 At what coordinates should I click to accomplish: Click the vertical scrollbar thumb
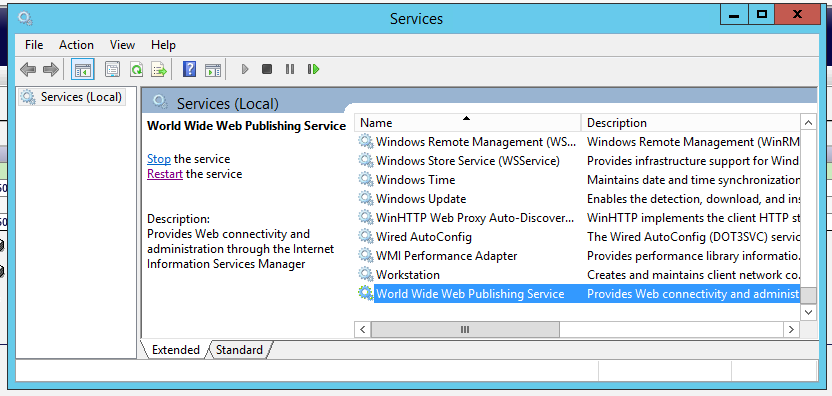(808, 295)
